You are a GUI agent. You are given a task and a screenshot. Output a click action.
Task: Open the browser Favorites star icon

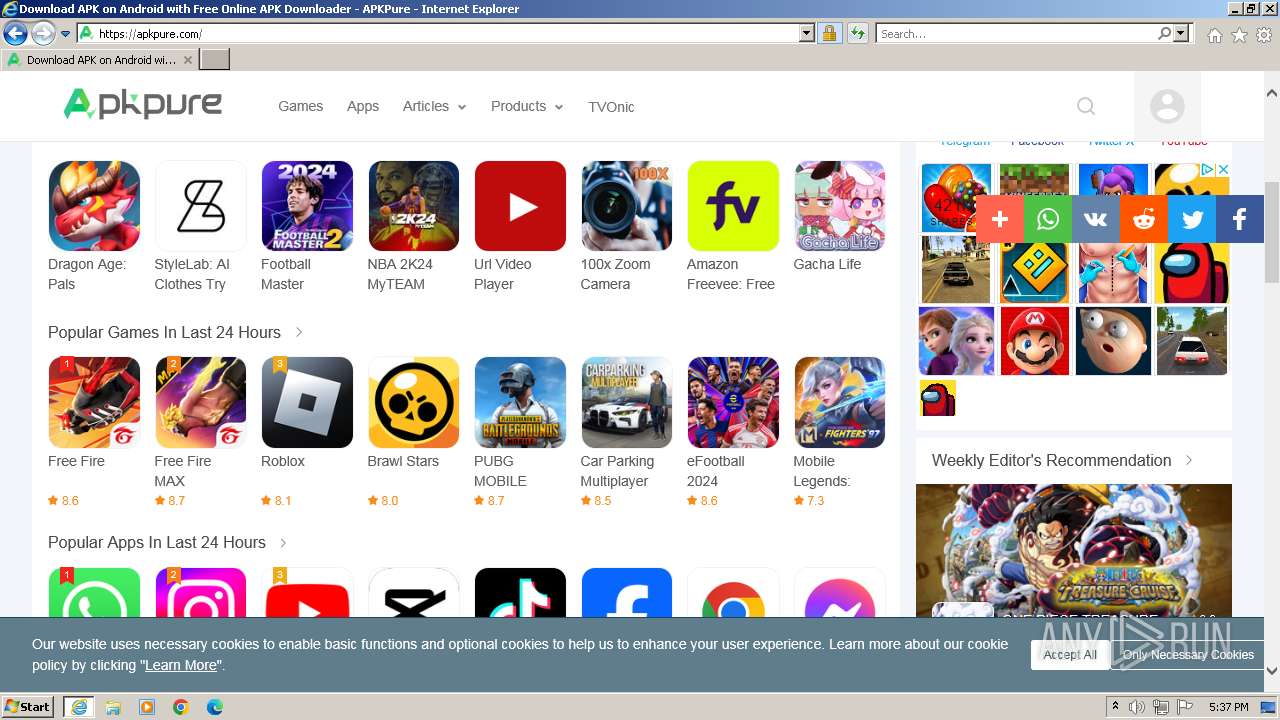1239,35
